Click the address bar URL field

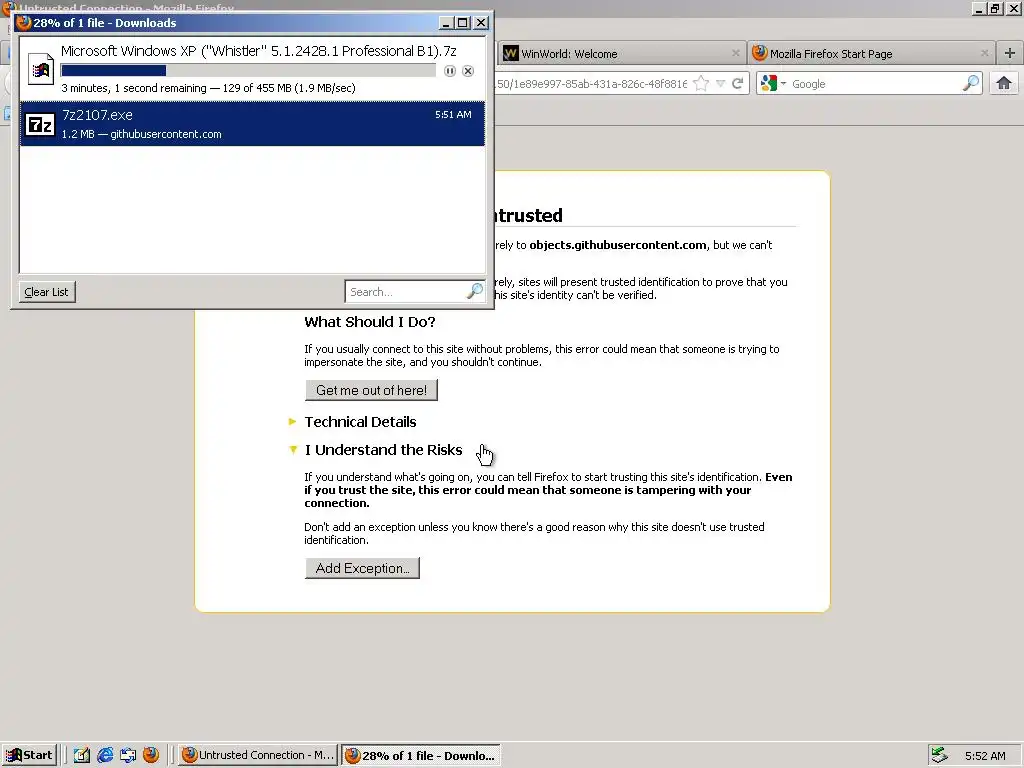point(591,84)
